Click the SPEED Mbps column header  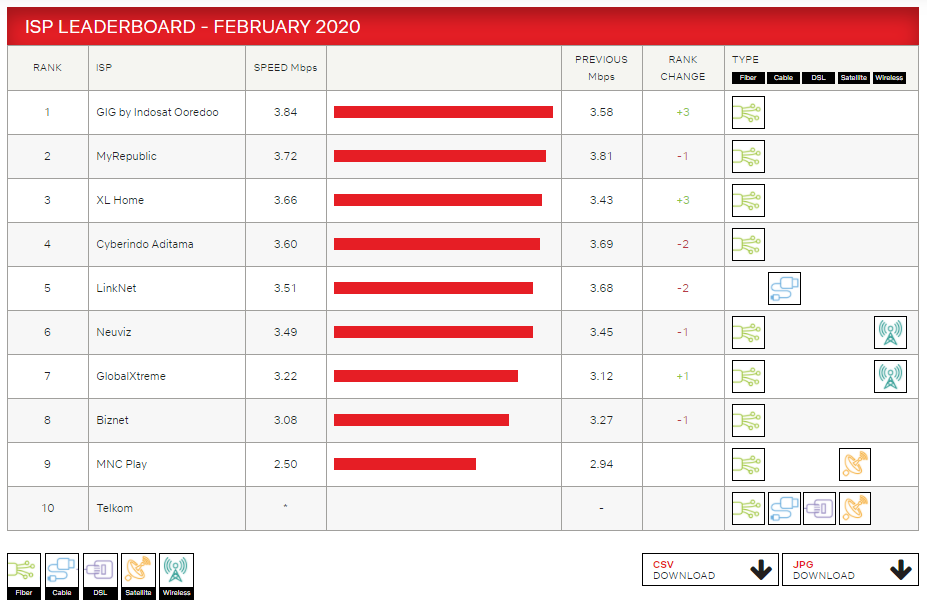coord(286,67)
